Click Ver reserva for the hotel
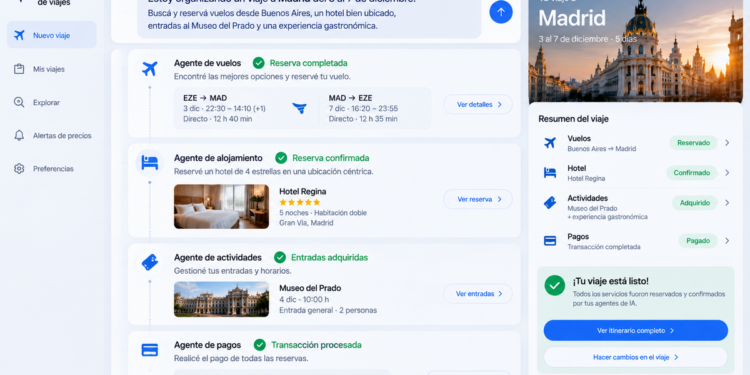Image resolution: width=750 pixels, height=375 pixels. pyautogui.click(x=478, y=199)
